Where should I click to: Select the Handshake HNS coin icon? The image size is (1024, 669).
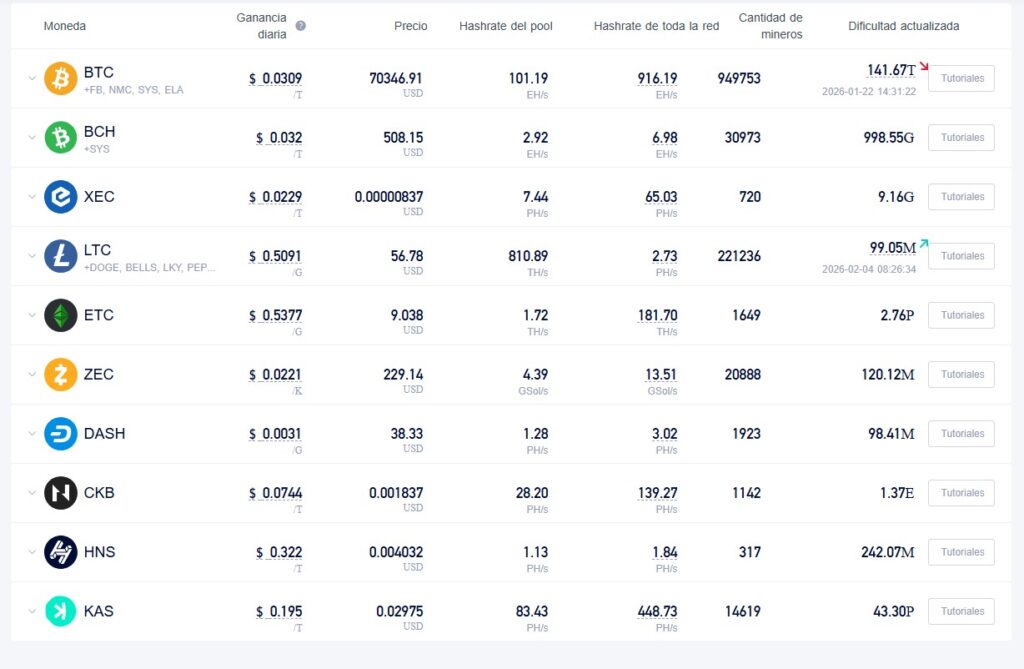(x=60, y=552)
